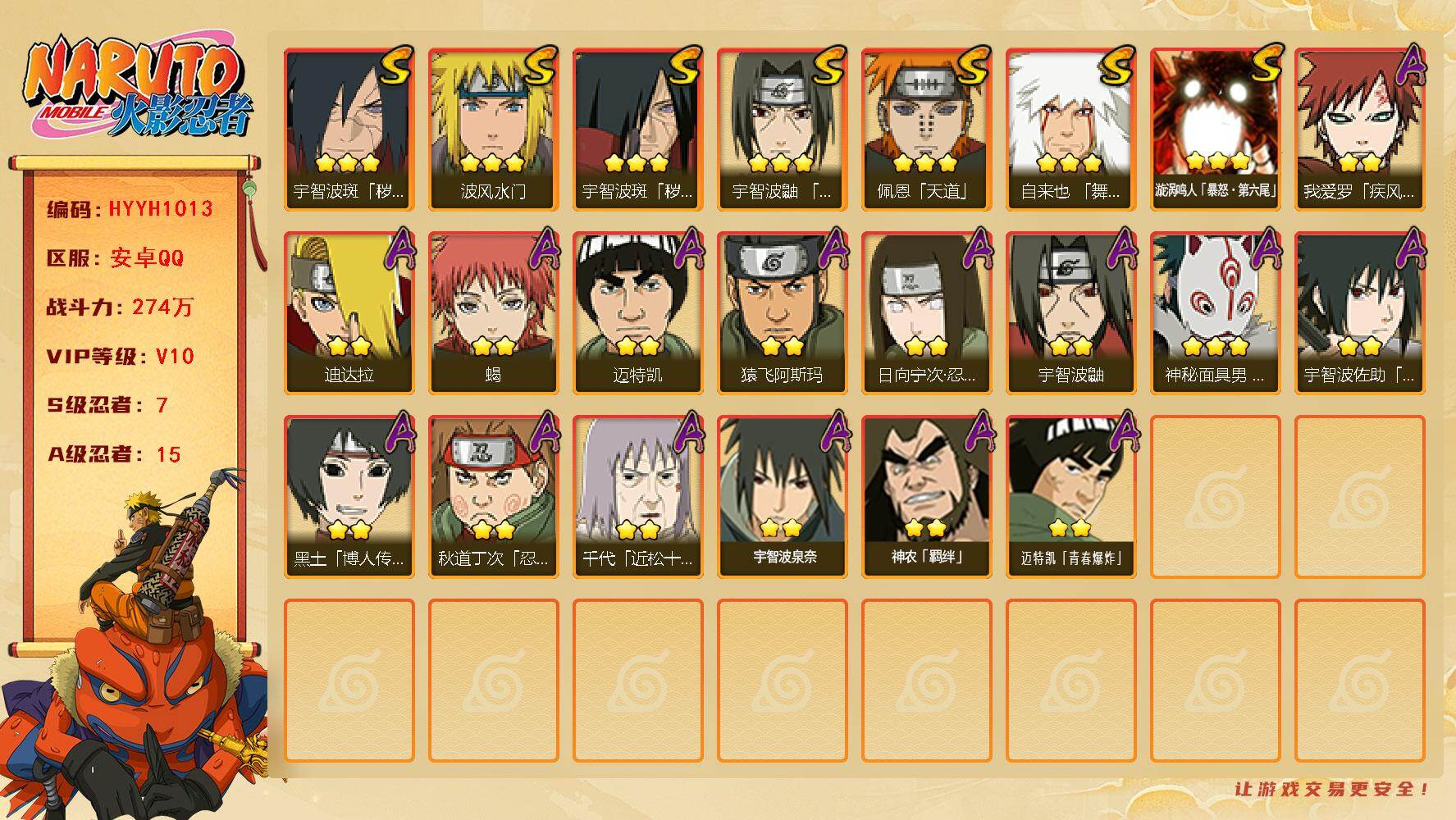Select the 宇智波泉奈 card
The image size is (1456, 820).
click(x=782, y=497)
